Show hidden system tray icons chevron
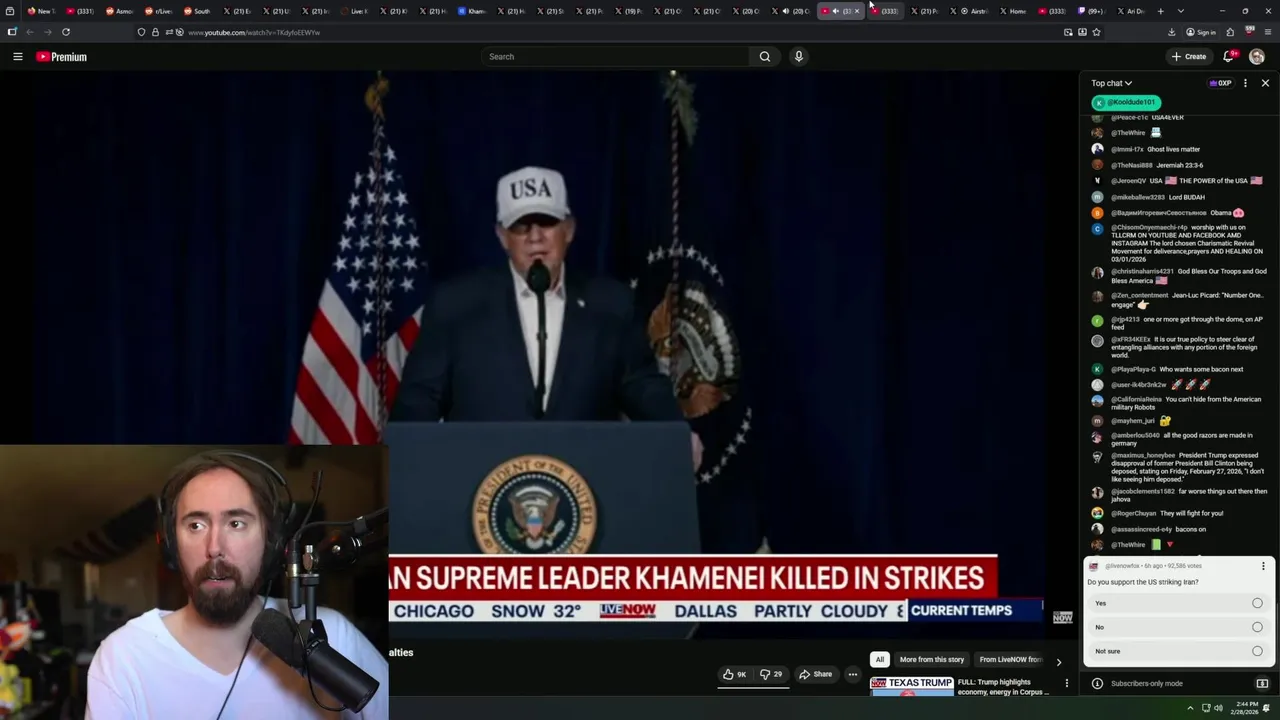1280x720 pixels. click(x=1191, y=708)
